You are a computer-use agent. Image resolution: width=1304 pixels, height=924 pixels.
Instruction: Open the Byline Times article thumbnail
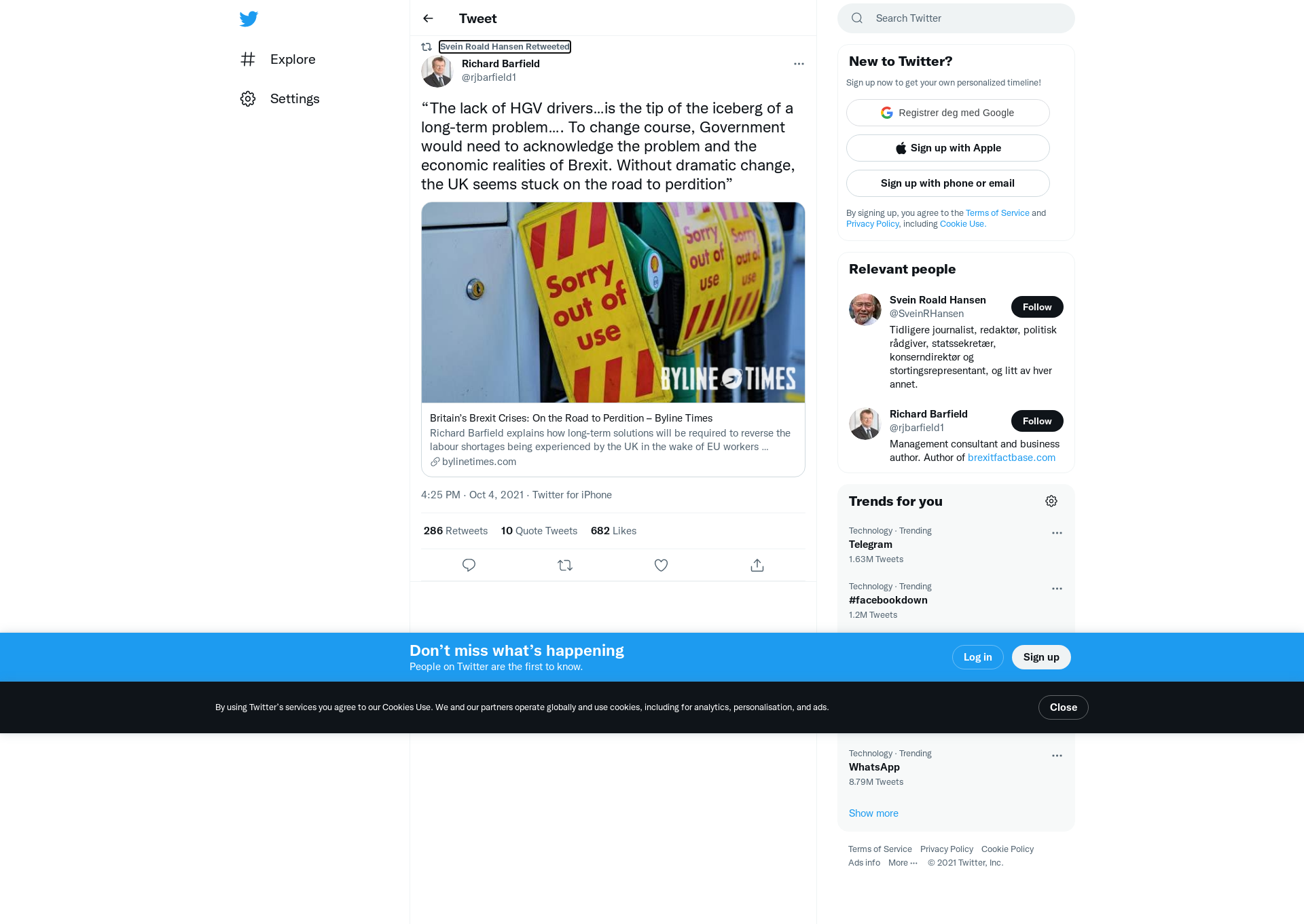pos(613,303)
